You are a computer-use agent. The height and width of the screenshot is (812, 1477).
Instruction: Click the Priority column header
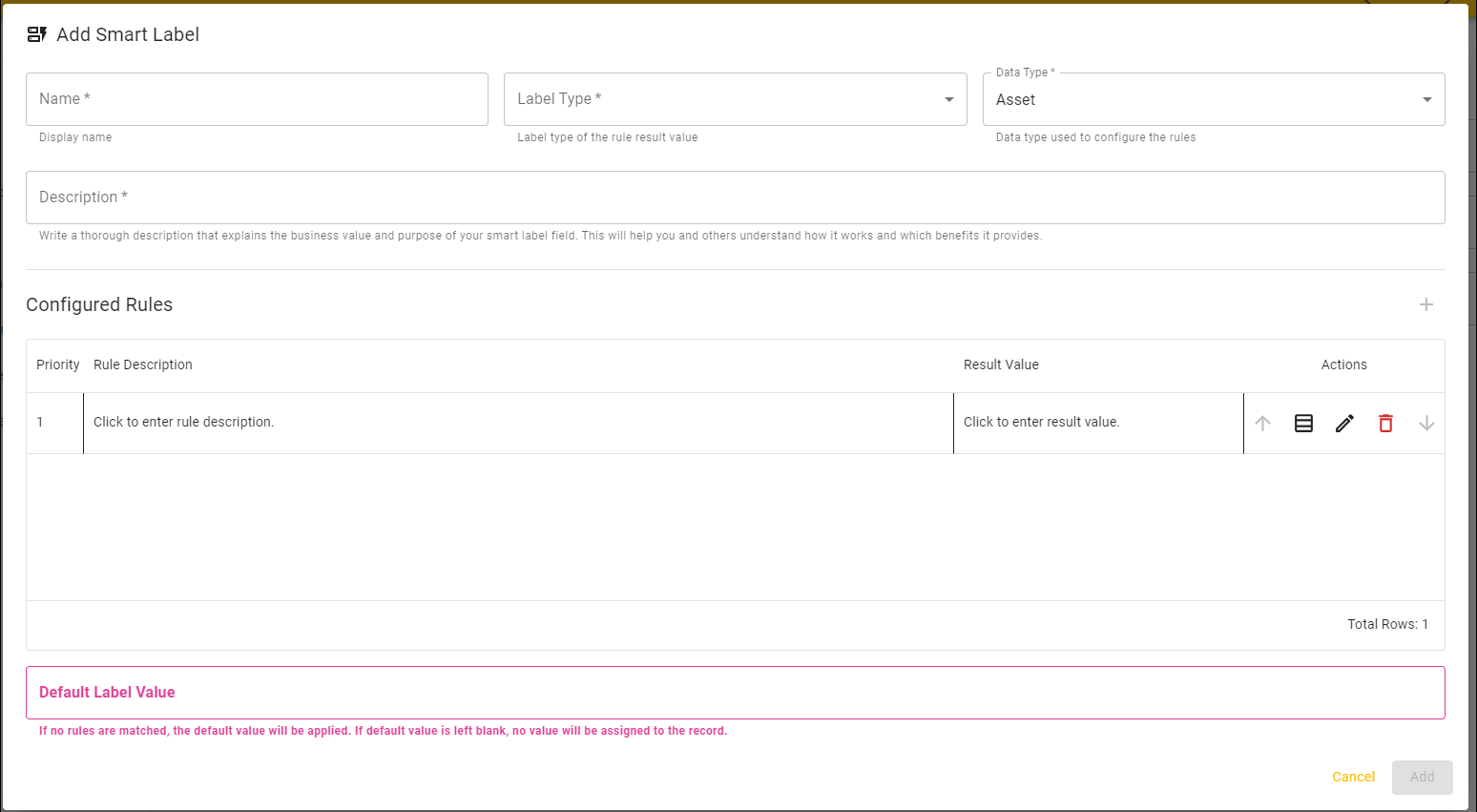[57, 364]
